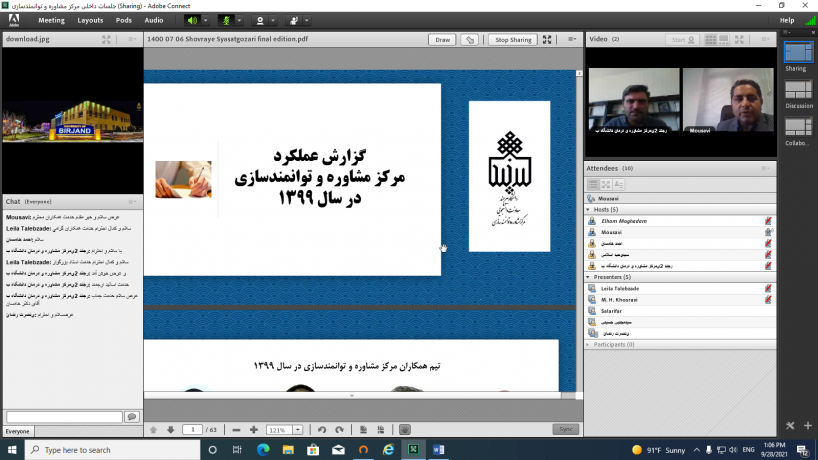The height and width of the screenshot is (460, 818).
Task: Select the Discussion layout thumbnail
Action: tap(798, 91)
